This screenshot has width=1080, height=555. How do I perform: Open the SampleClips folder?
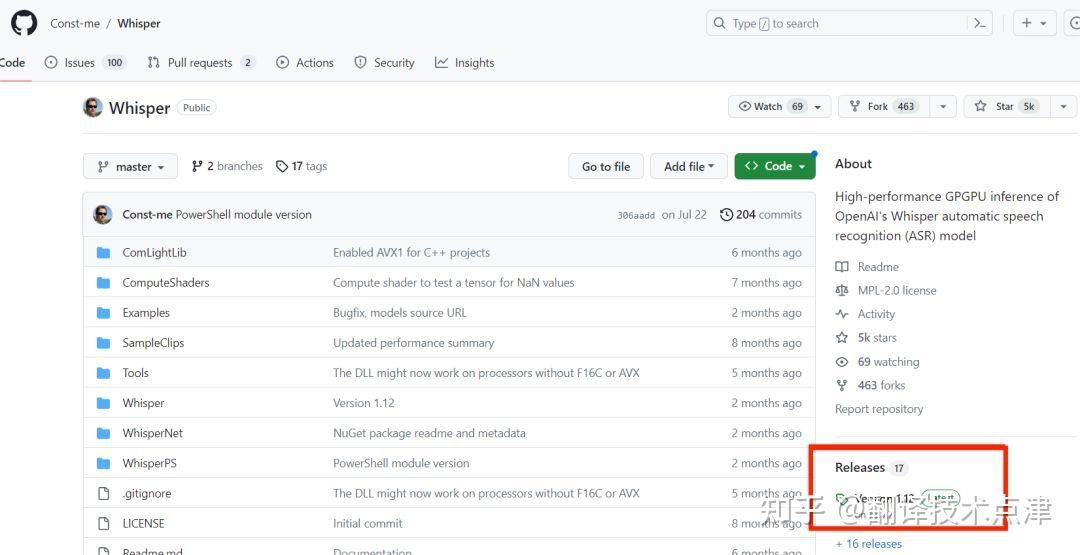(154, 343)
